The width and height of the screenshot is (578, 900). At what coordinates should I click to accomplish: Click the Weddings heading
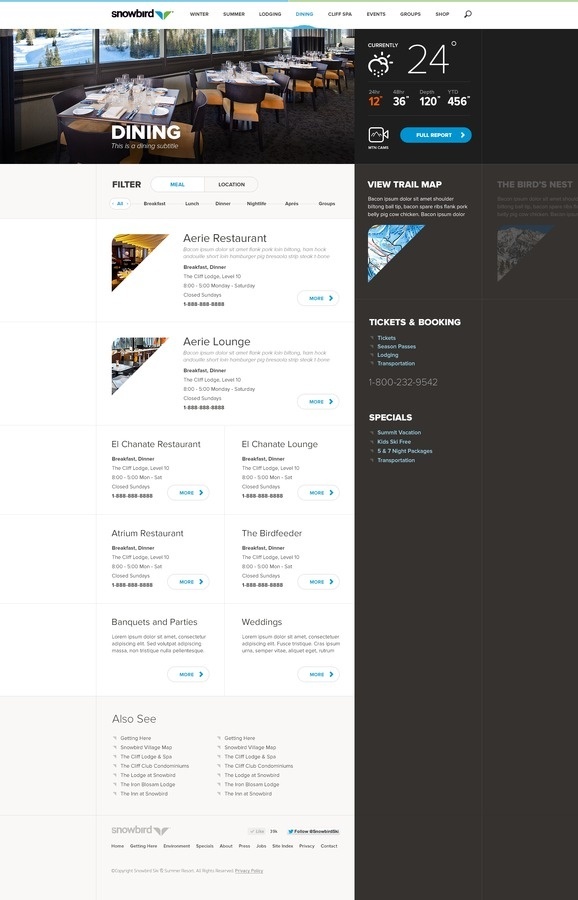click(262, 622)
